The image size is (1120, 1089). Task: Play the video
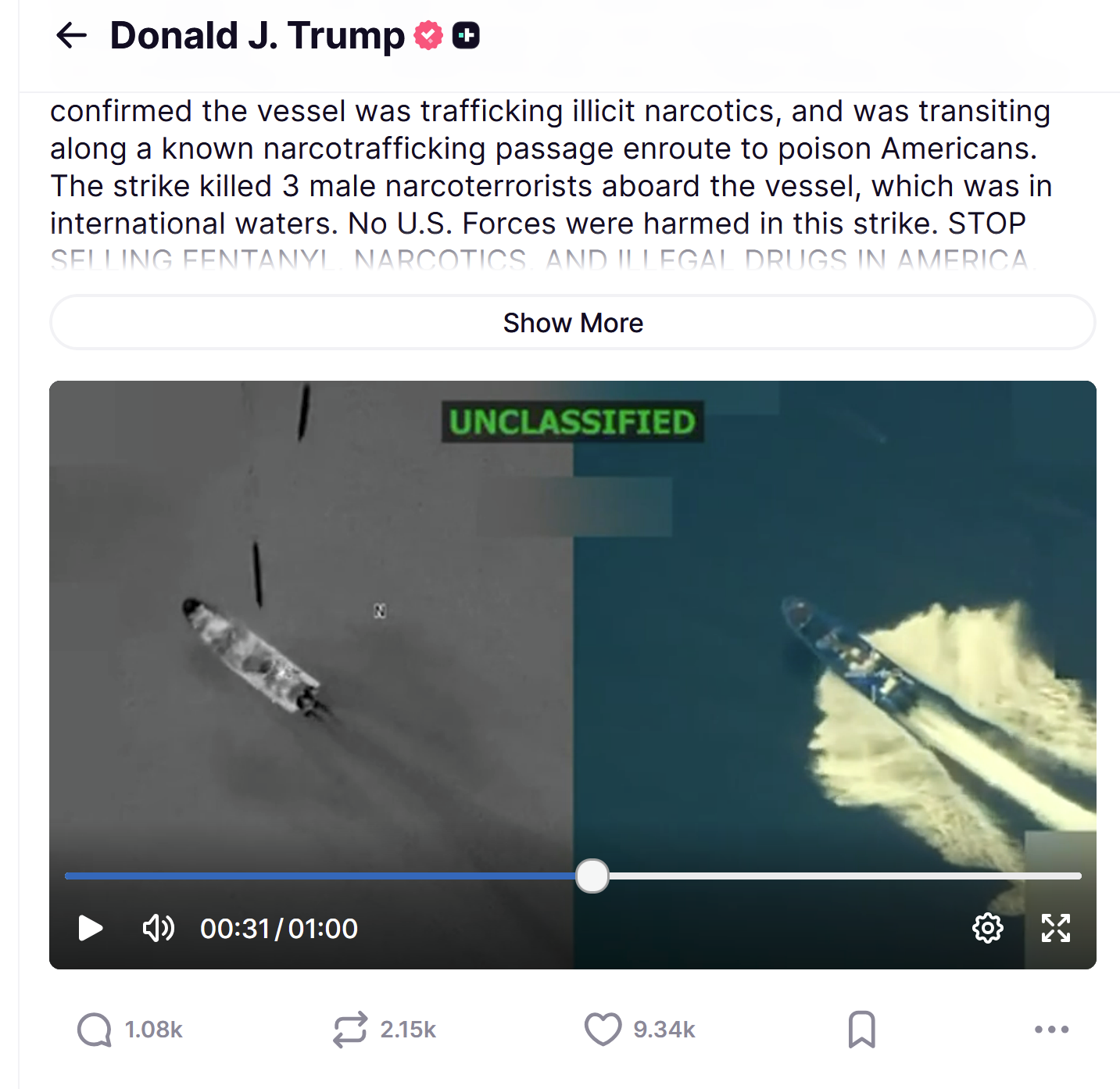[x=91, y=929]
